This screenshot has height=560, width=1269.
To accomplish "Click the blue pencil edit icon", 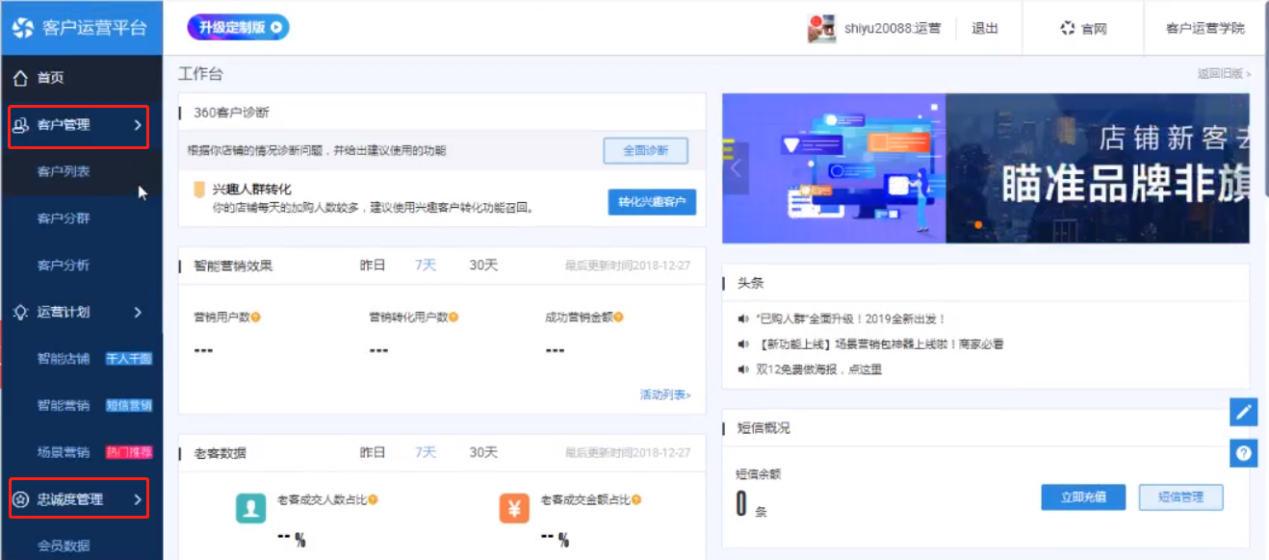I will click(x=1243, y=411).
